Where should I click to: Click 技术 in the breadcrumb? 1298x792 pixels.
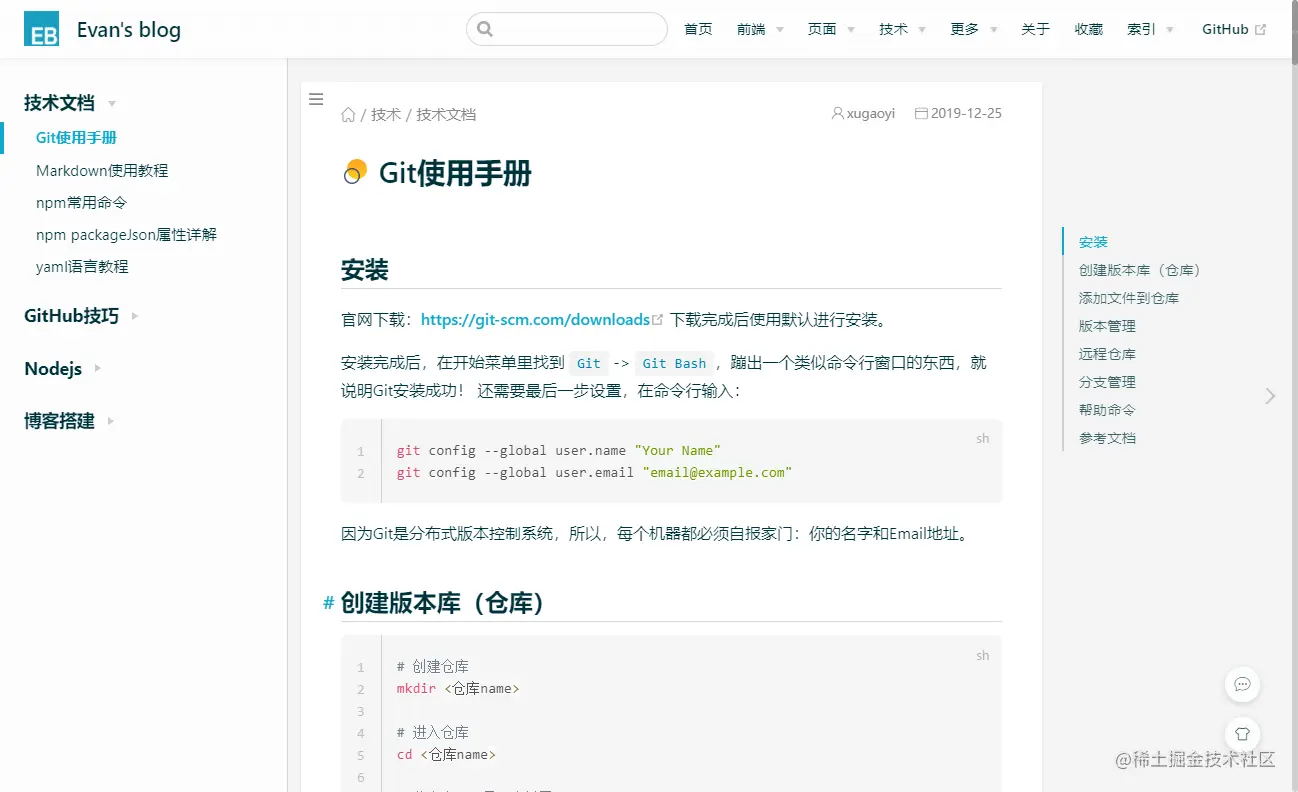[386, 114]
